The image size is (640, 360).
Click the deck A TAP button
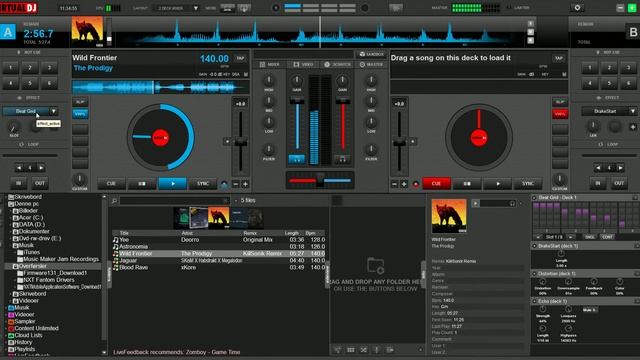click(x=240, y=58)
